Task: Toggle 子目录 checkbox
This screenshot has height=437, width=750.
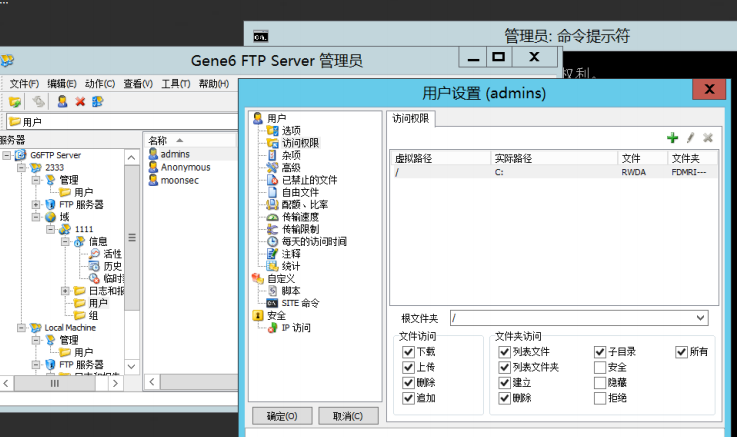Action: 600,352
